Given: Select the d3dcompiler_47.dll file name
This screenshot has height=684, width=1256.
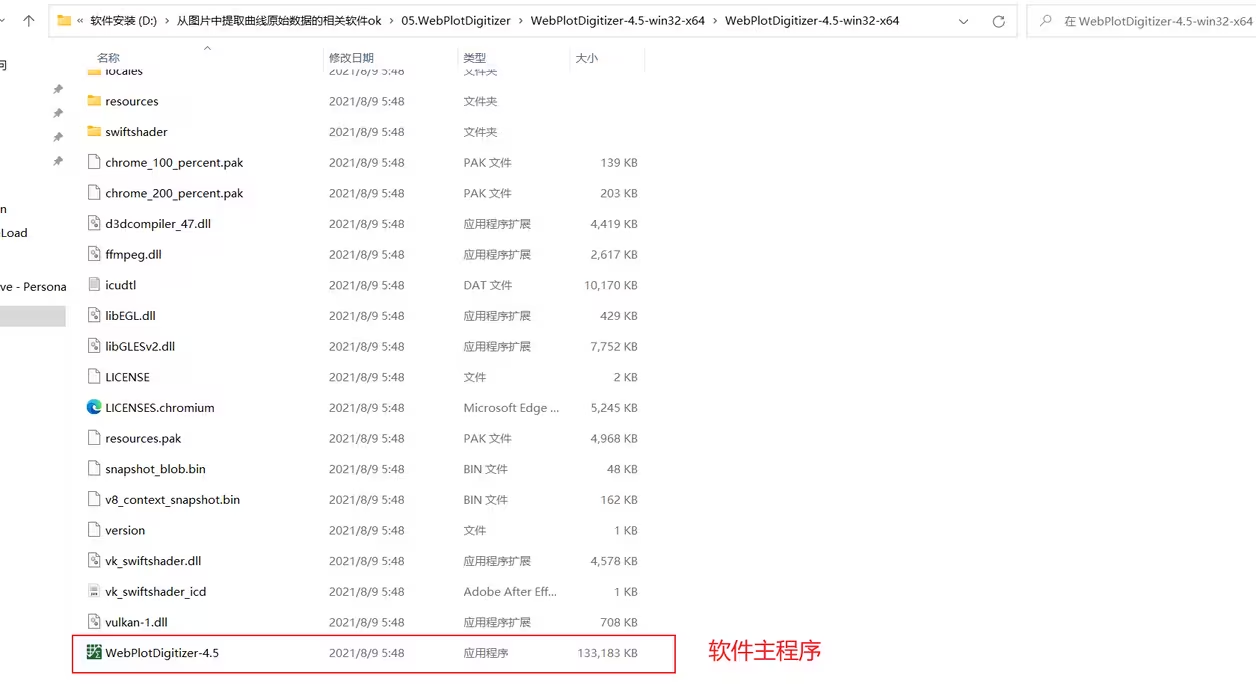Looking at the screenshot, I should click(x=158, y=224).
